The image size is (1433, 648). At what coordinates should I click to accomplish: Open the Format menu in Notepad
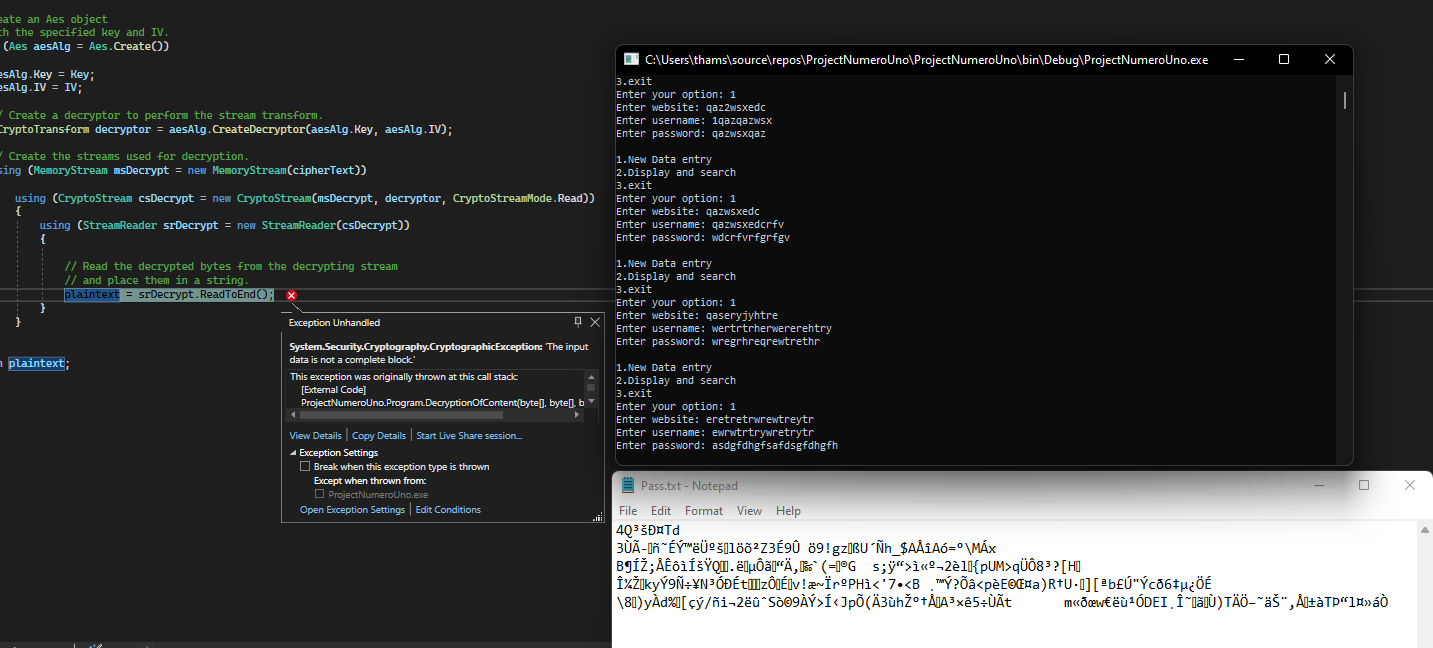704,511
